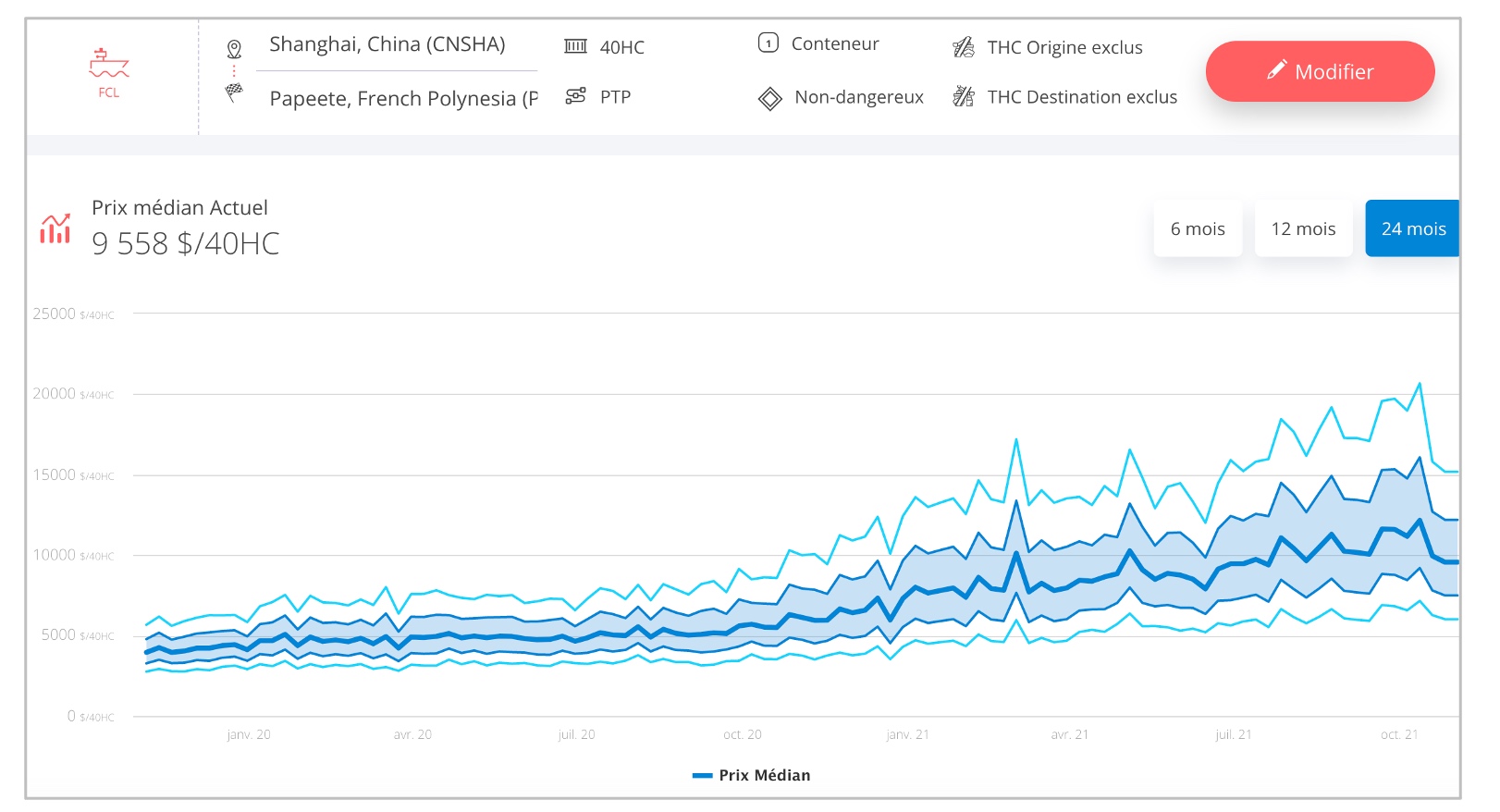Image resolution: width=1500 pixels, height=812 pixels.
Task: Click Shanghai, China (CNSHA) origin text
Action: point(387,44)
